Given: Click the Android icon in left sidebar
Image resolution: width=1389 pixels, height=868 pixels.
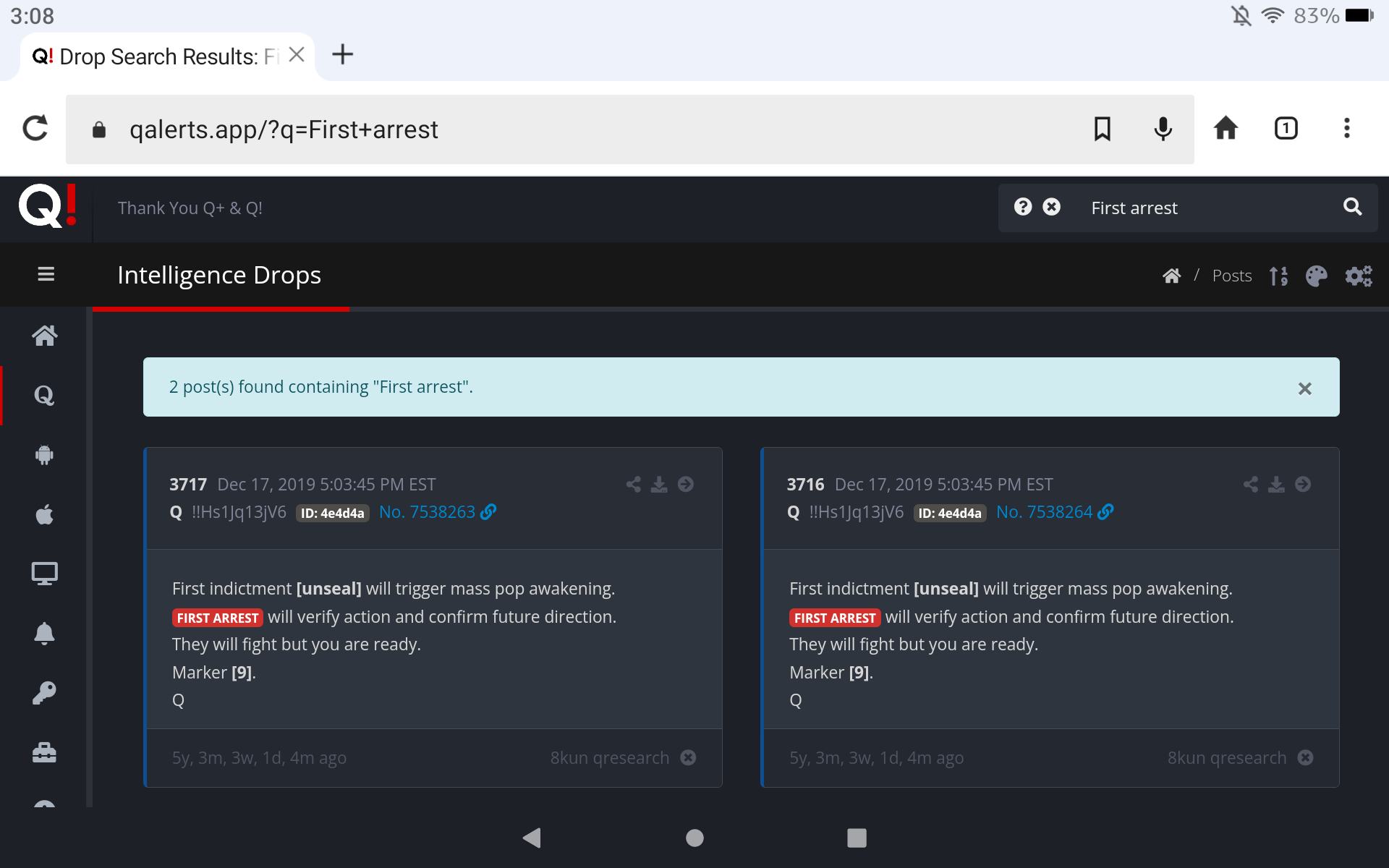Looking at the screenshot, I should click(44, 455).
